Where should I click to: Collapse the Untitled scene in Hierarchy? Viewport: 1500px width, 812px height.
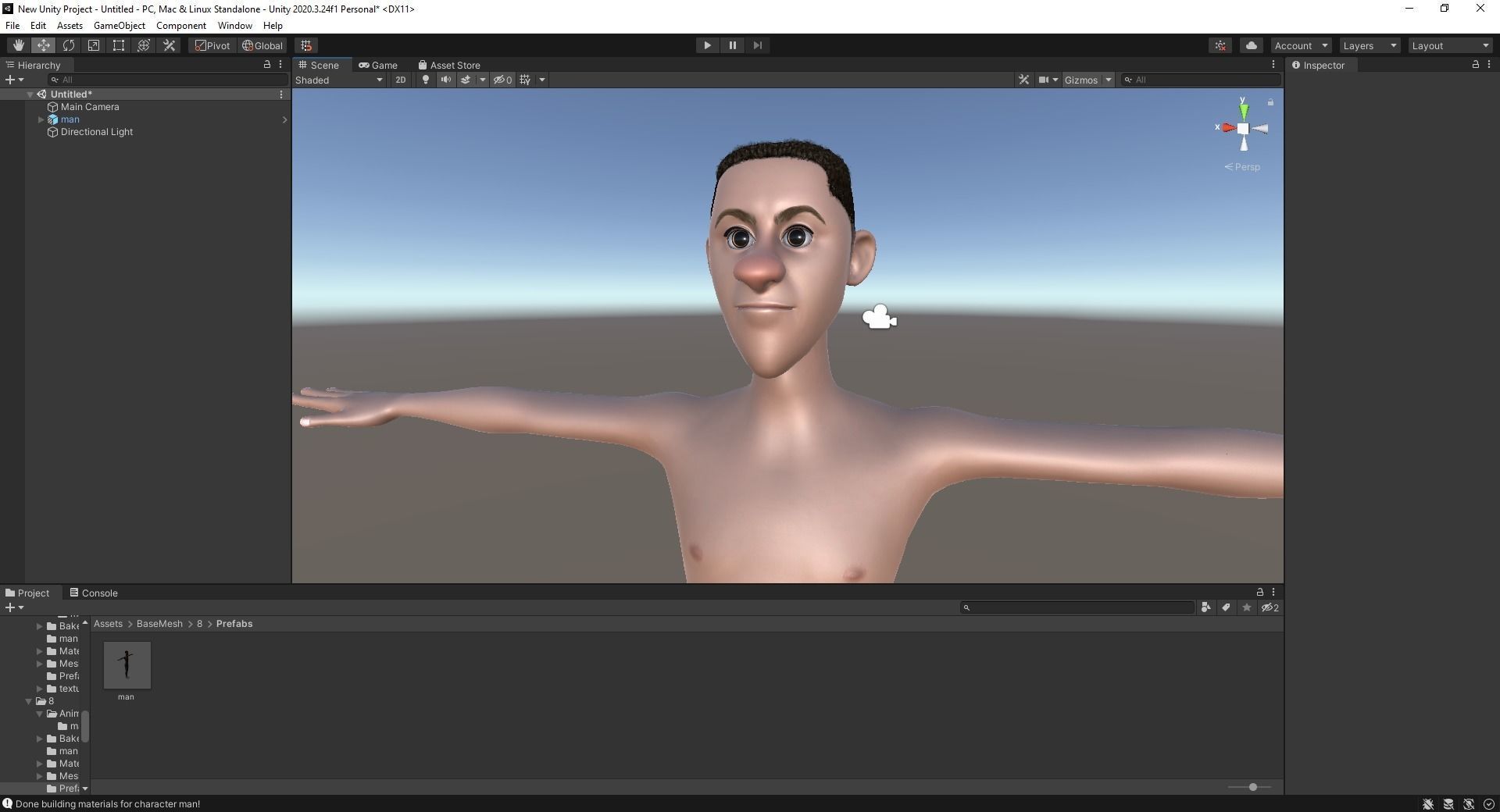[30, 94]
